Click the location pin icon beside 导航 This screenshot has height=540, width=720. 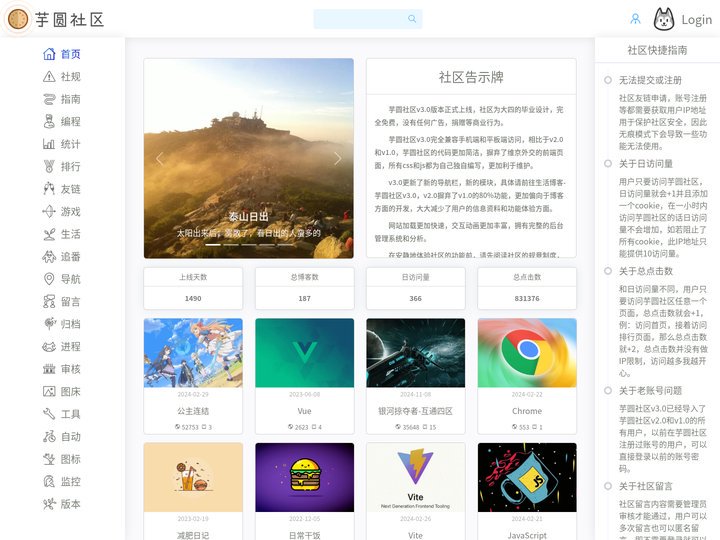coord(49,279)
